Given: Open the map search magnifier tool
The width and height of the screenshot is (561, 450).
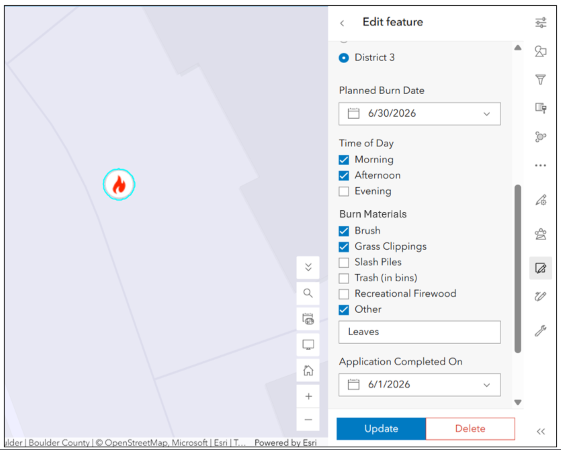Looking at the screenshot, I should coord(308,293).
